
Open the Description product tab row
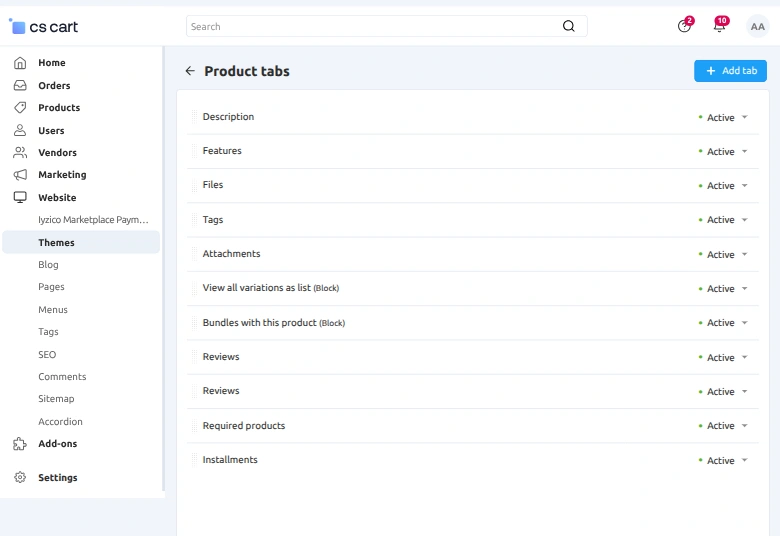(228, 116)
